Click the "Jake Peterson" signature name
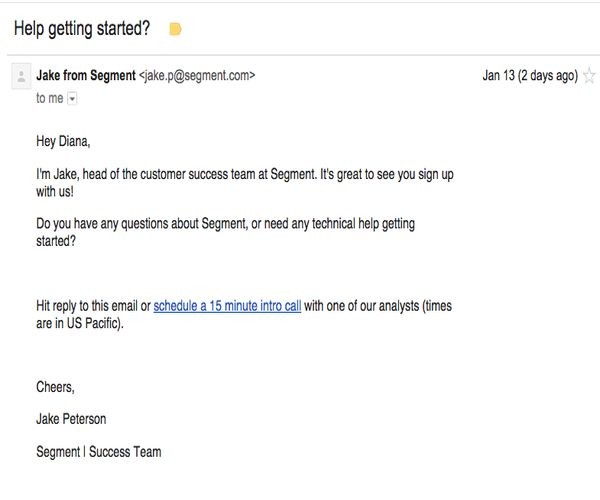This screenshot has height=500, width=600. (x=71, y=419)
